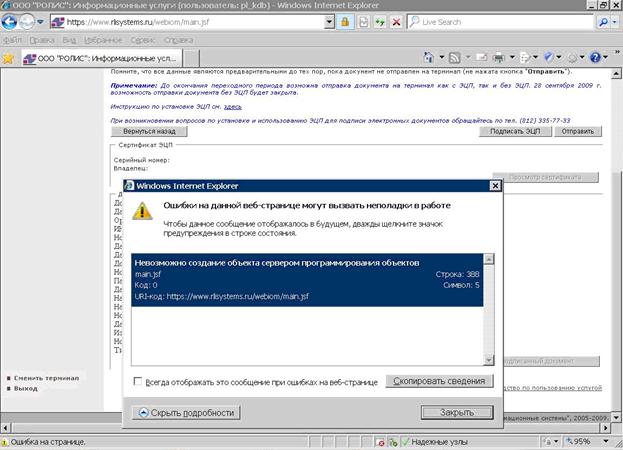623x450 pixels.
Task: Click the Compatibility View page icon
Action: click(x=364, y=22)
